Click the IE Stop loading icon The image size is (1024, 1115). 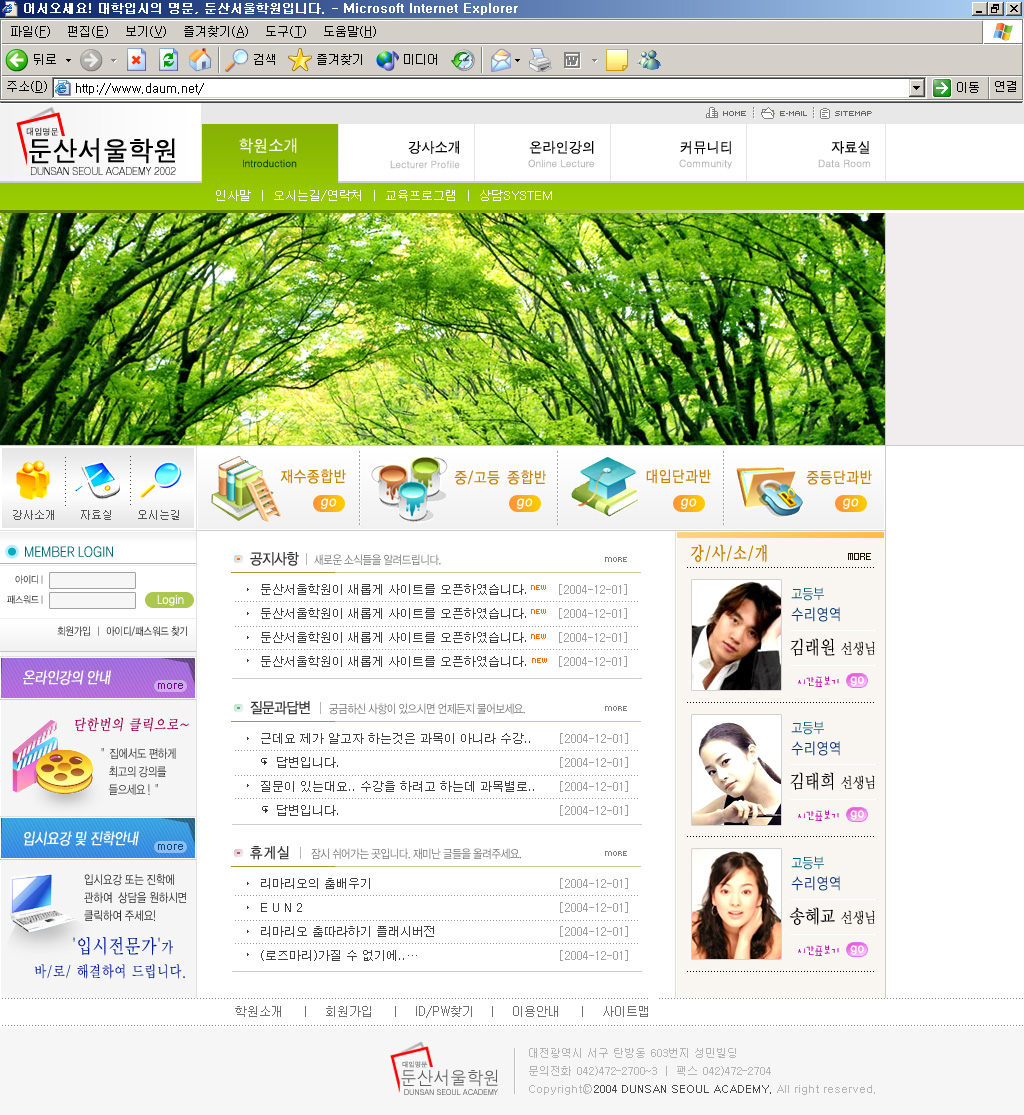[136, 60]
